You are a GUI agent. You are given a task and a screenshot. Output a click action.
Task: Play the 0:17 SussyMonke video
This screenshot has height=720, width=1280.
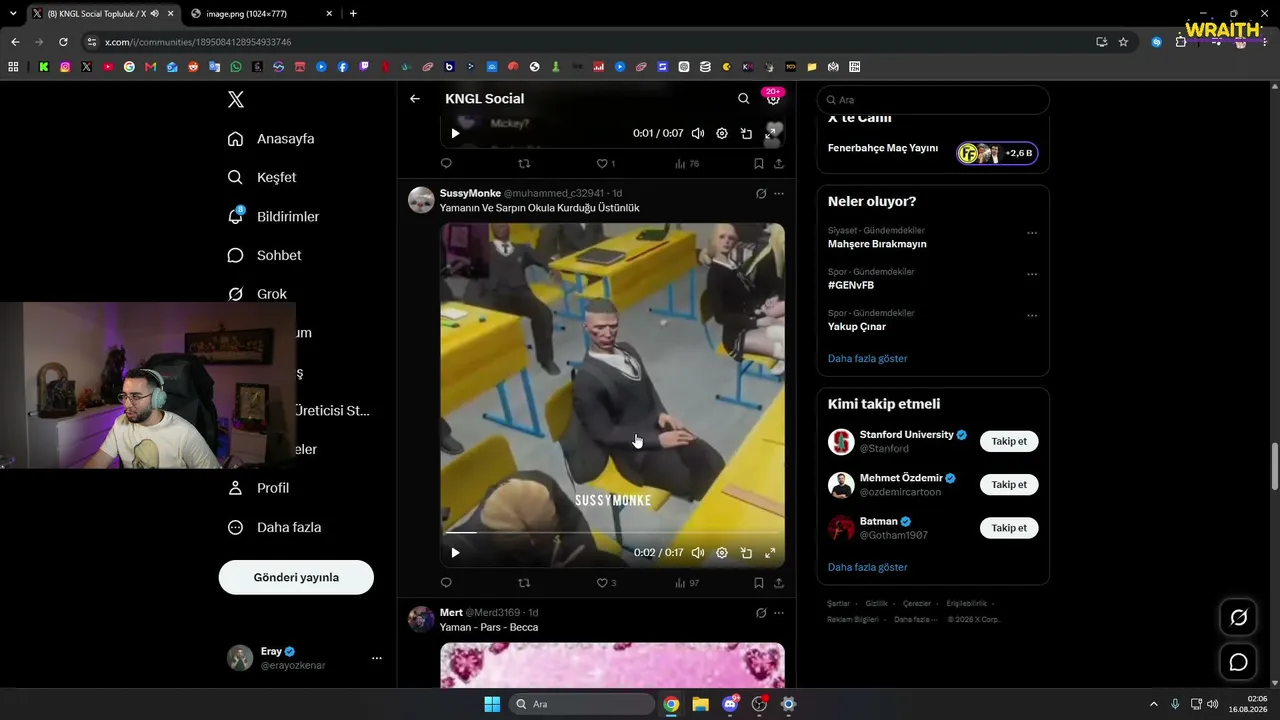pos(455,552)
